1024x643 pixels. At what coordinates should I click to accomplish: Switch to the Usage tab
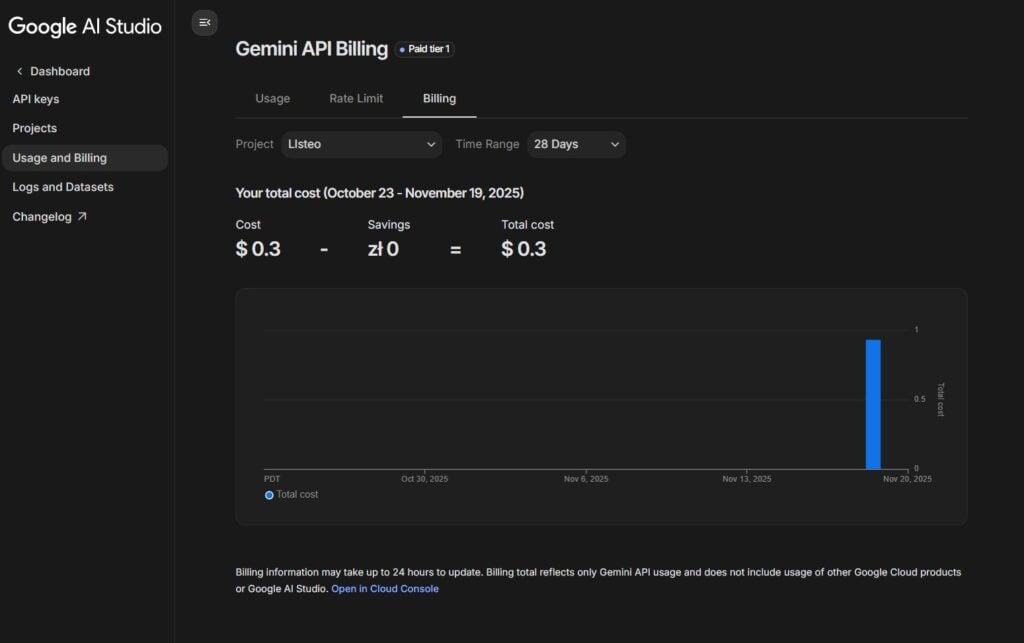click(272, 99)
